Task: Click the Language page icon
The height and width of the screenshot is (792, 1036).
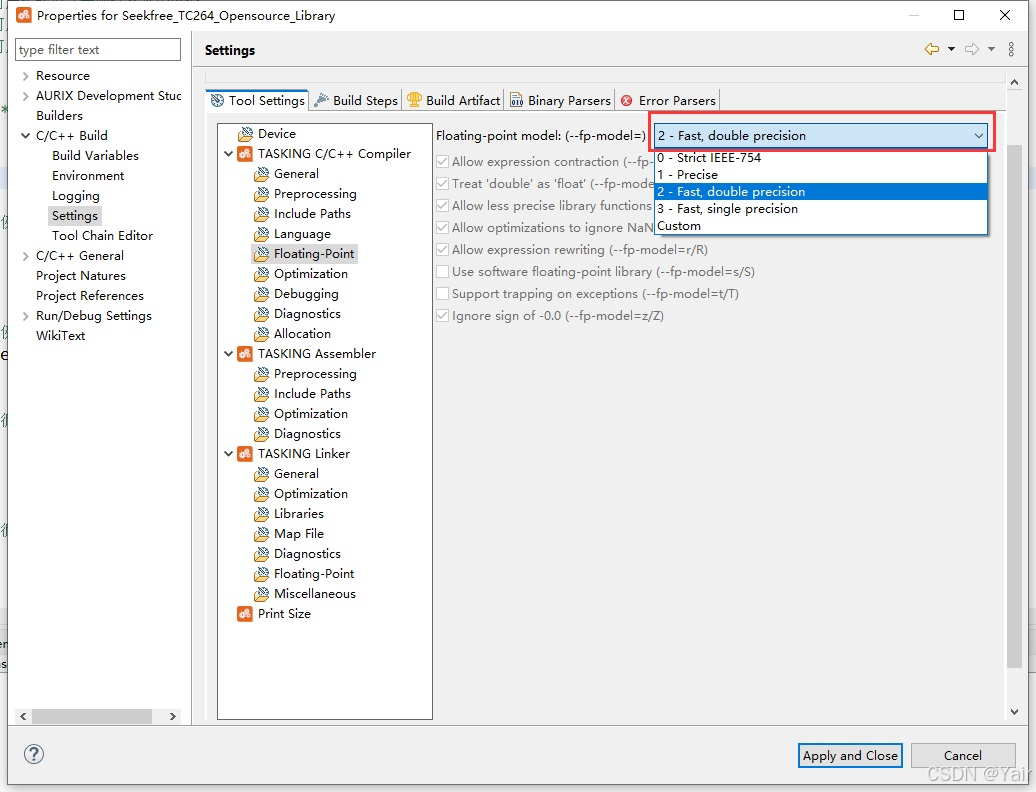Action: pos(262,234)
